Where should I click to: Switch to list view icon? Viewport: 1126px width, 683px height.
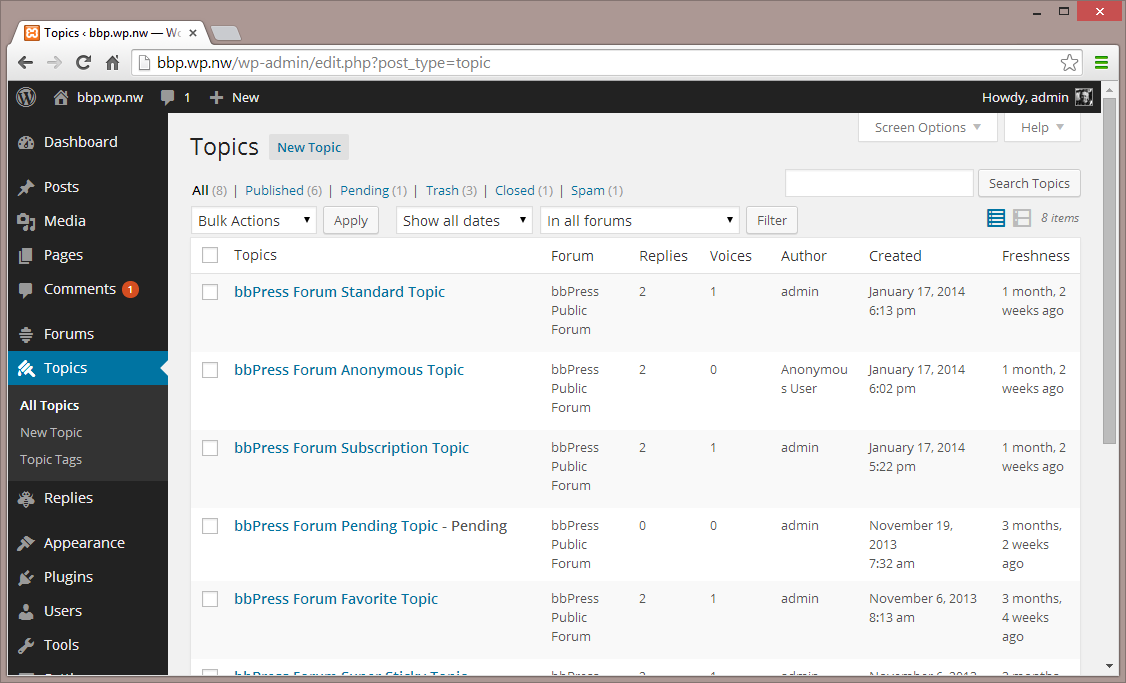pos(996,218)
